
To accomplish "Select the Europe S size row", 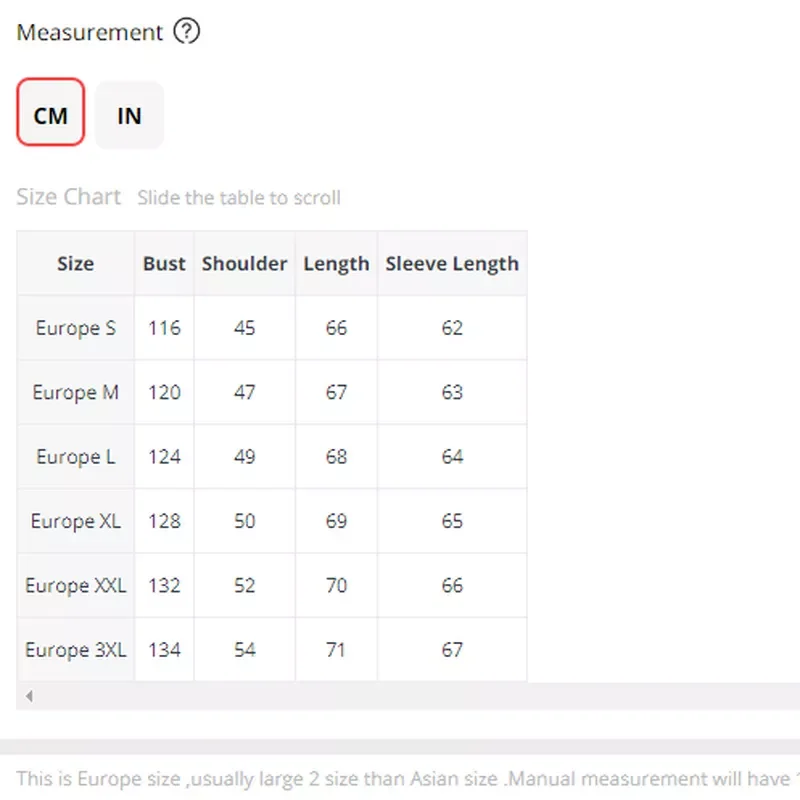I will 75,328.
